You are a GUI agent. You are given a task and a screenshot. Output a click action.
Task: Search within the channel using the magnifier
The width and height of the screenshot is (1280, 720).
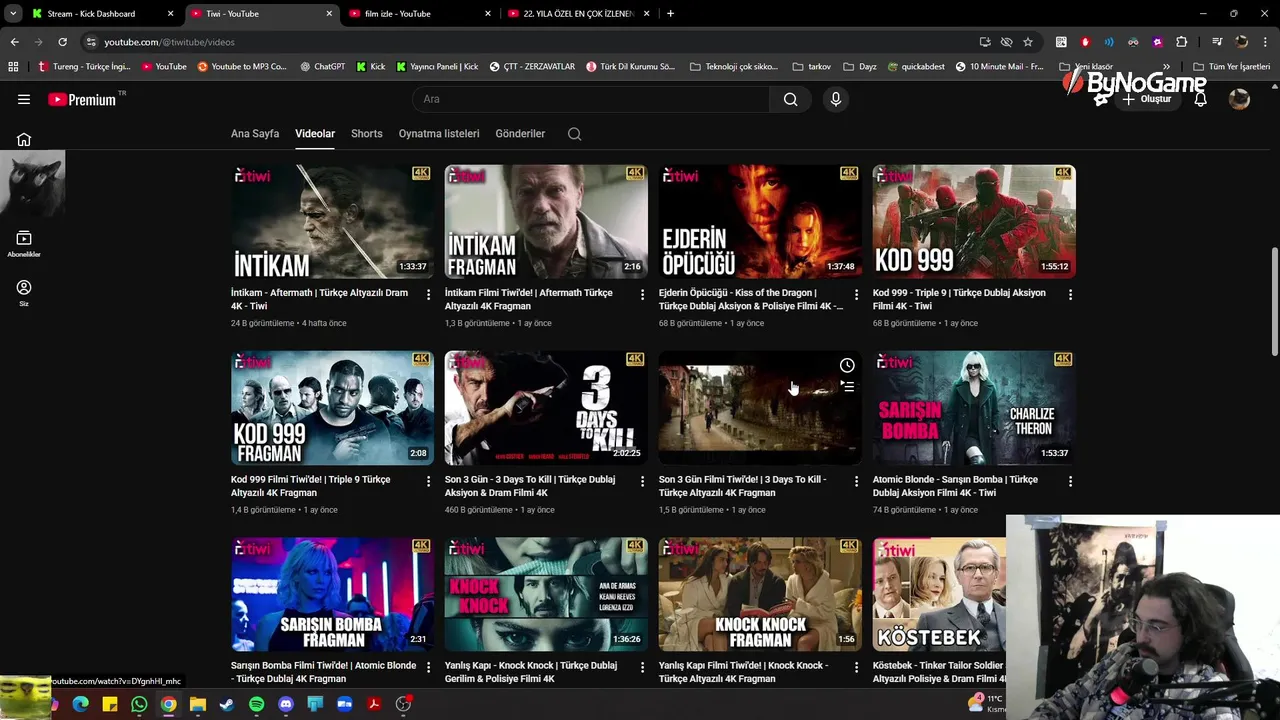574,134
